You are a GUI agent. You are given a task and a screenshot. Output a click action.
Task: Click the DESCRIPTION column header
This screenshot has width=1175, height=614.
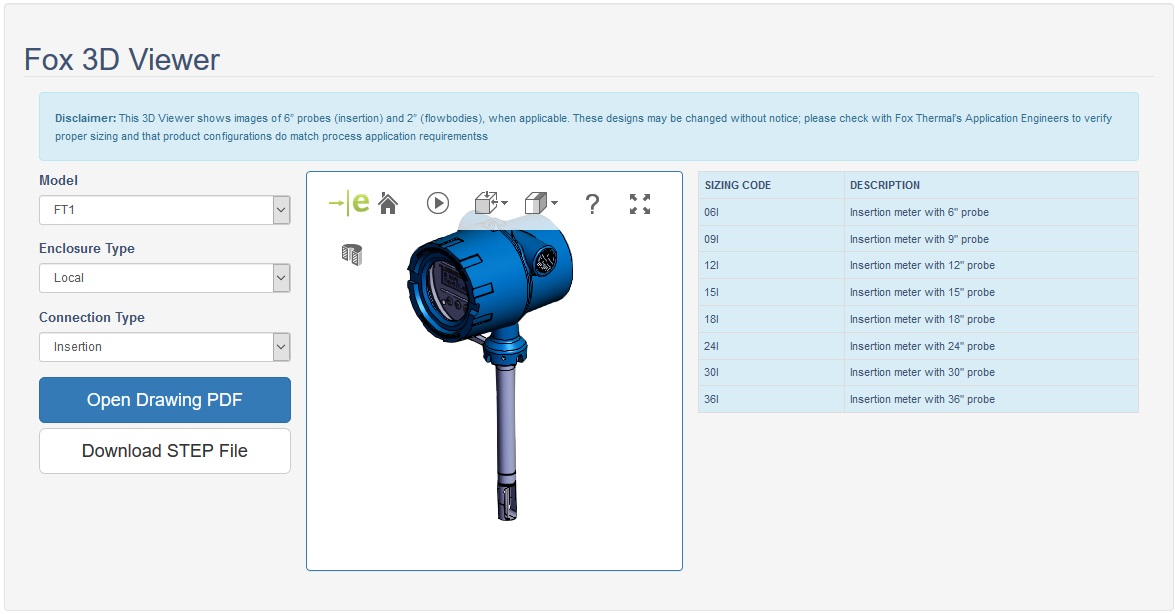coord(885,185)
